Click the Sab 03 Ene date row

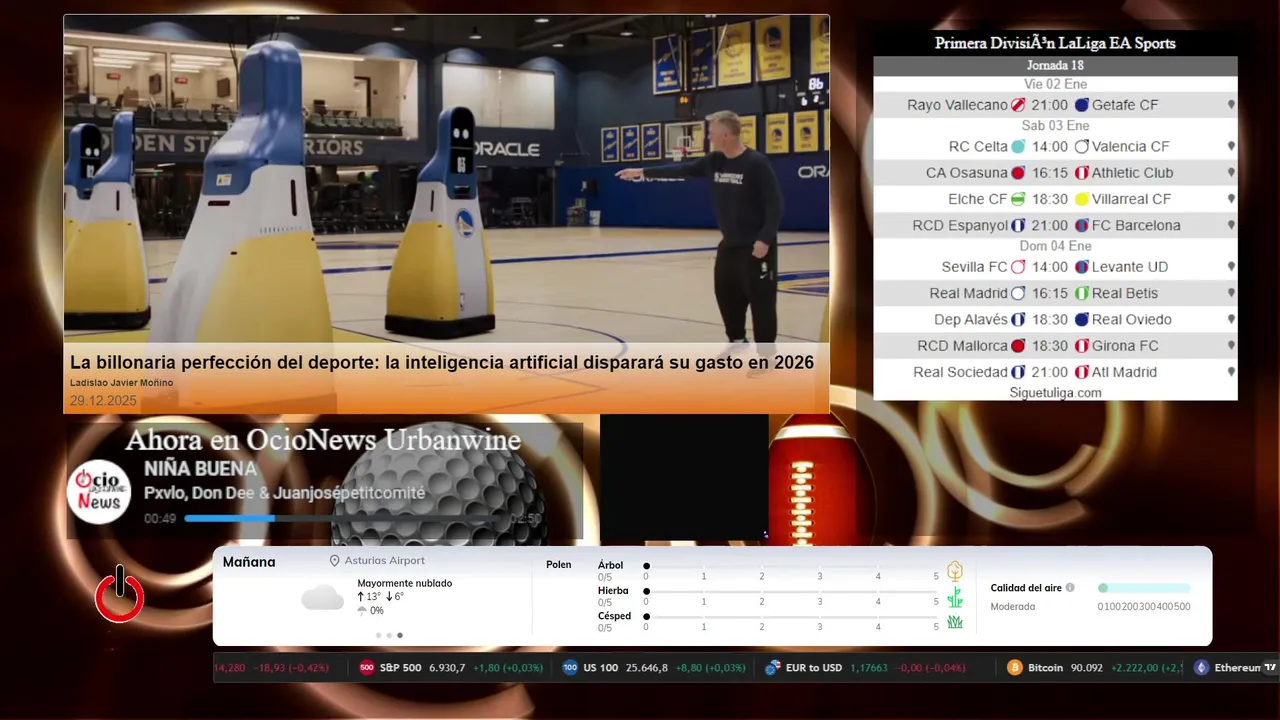[x=1055, y=126]
